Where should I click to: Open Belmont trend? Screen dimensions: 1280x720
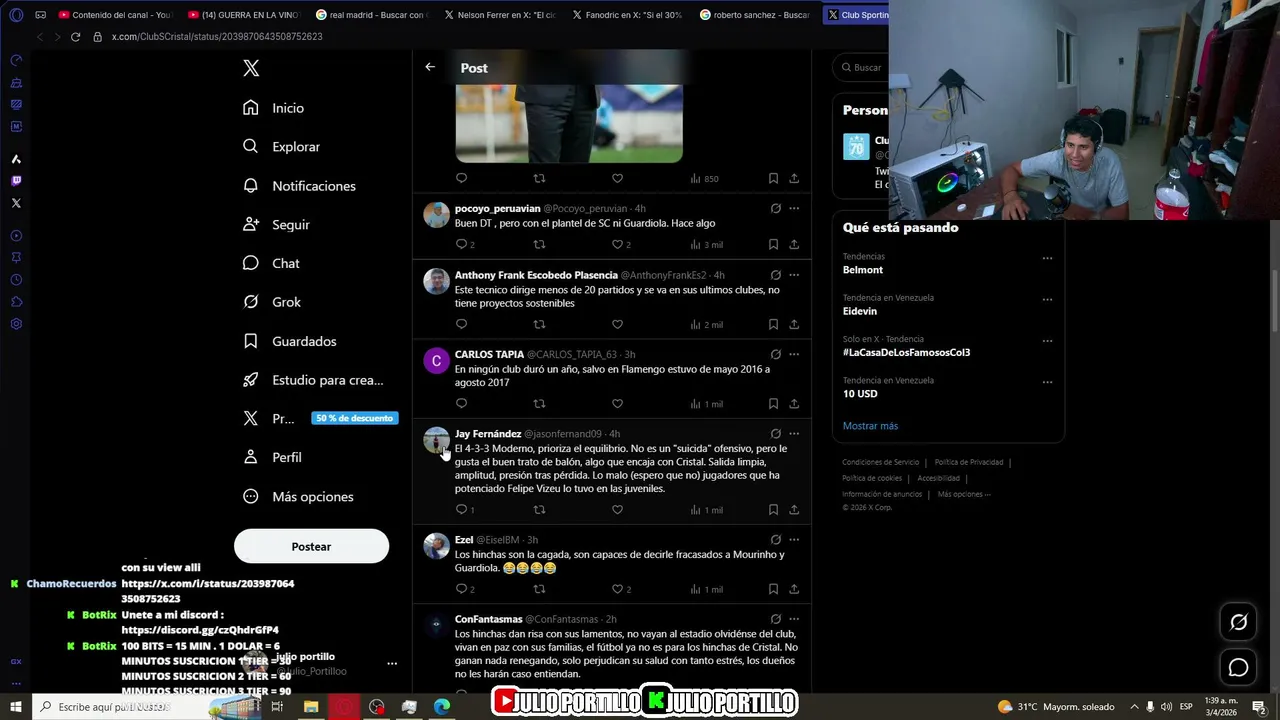863,270
